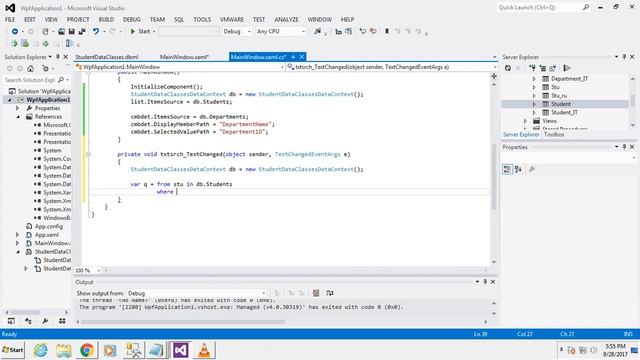Click the Clear All output icon

click(316, 293)
